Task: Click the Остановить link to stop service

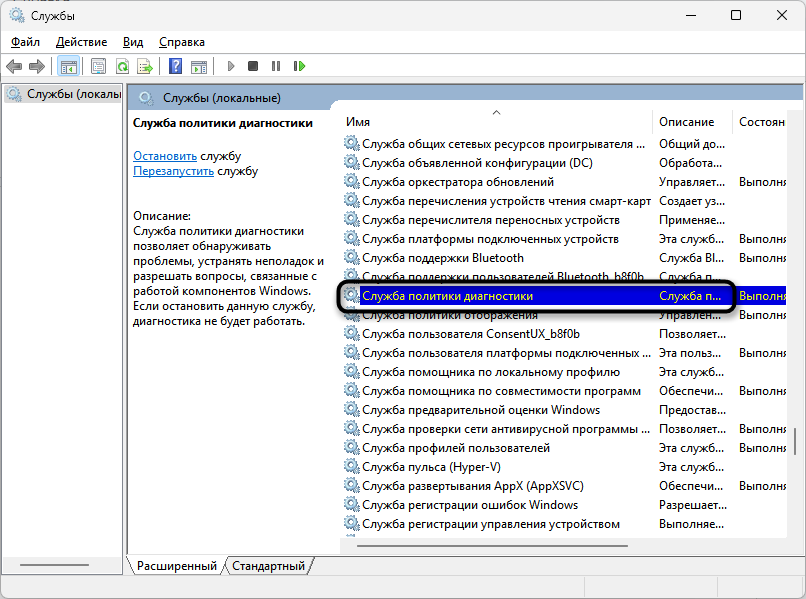Action: click(x=165, y=156)
